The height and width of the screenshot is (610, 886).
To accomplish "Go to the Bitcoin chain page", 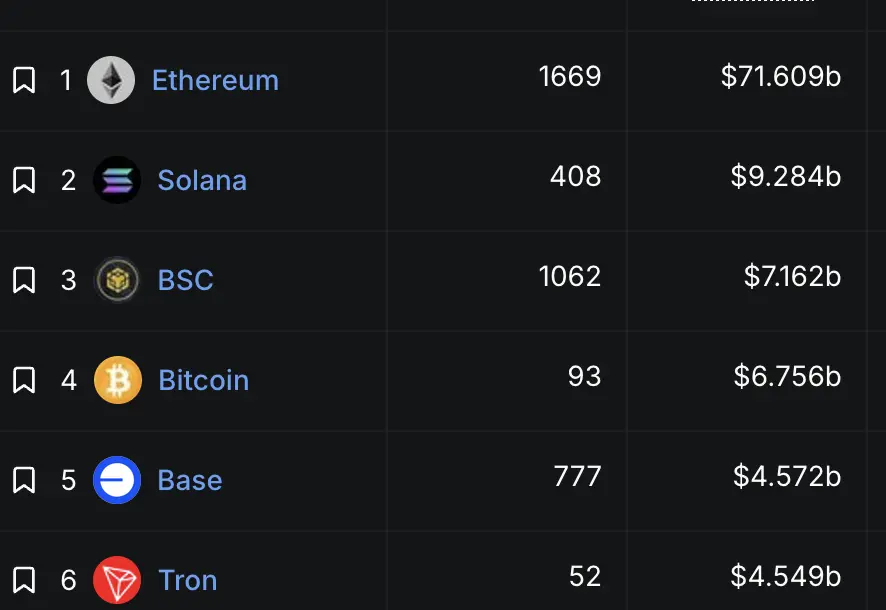I will tap(204, 380).
